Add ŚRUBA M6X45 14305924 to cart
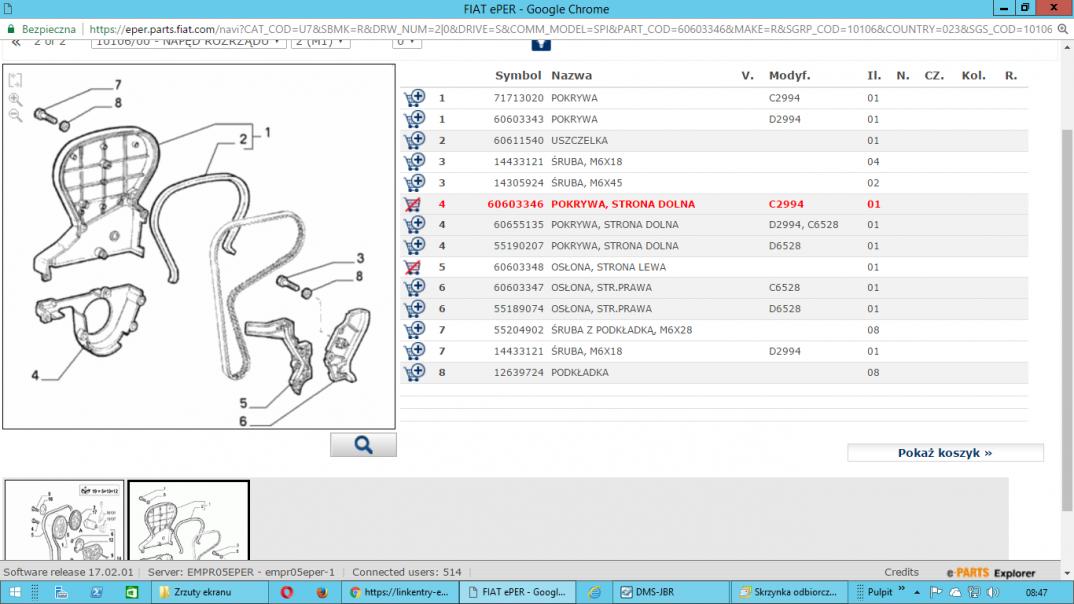1074x604 pixels. 414,183
